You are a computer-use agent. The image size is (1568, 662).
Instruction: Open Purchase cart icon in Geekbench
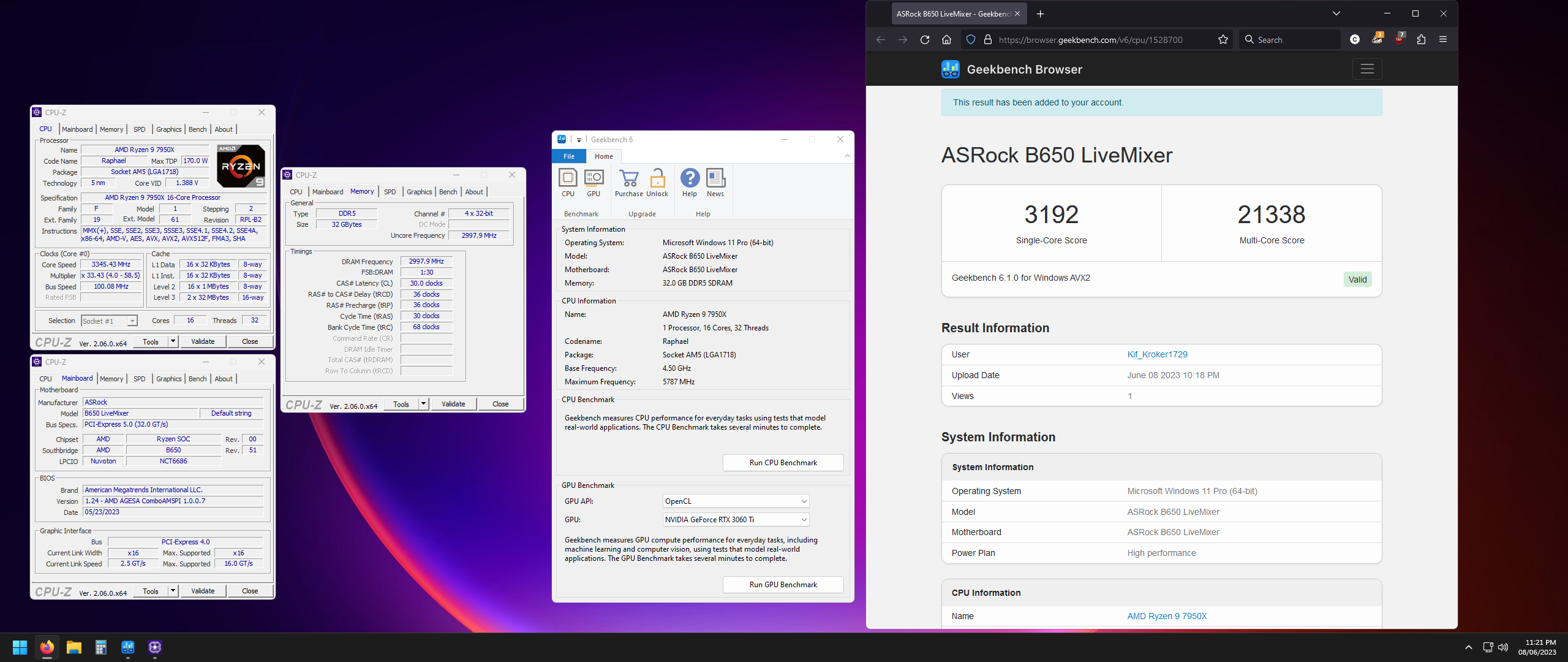point(629,183)
